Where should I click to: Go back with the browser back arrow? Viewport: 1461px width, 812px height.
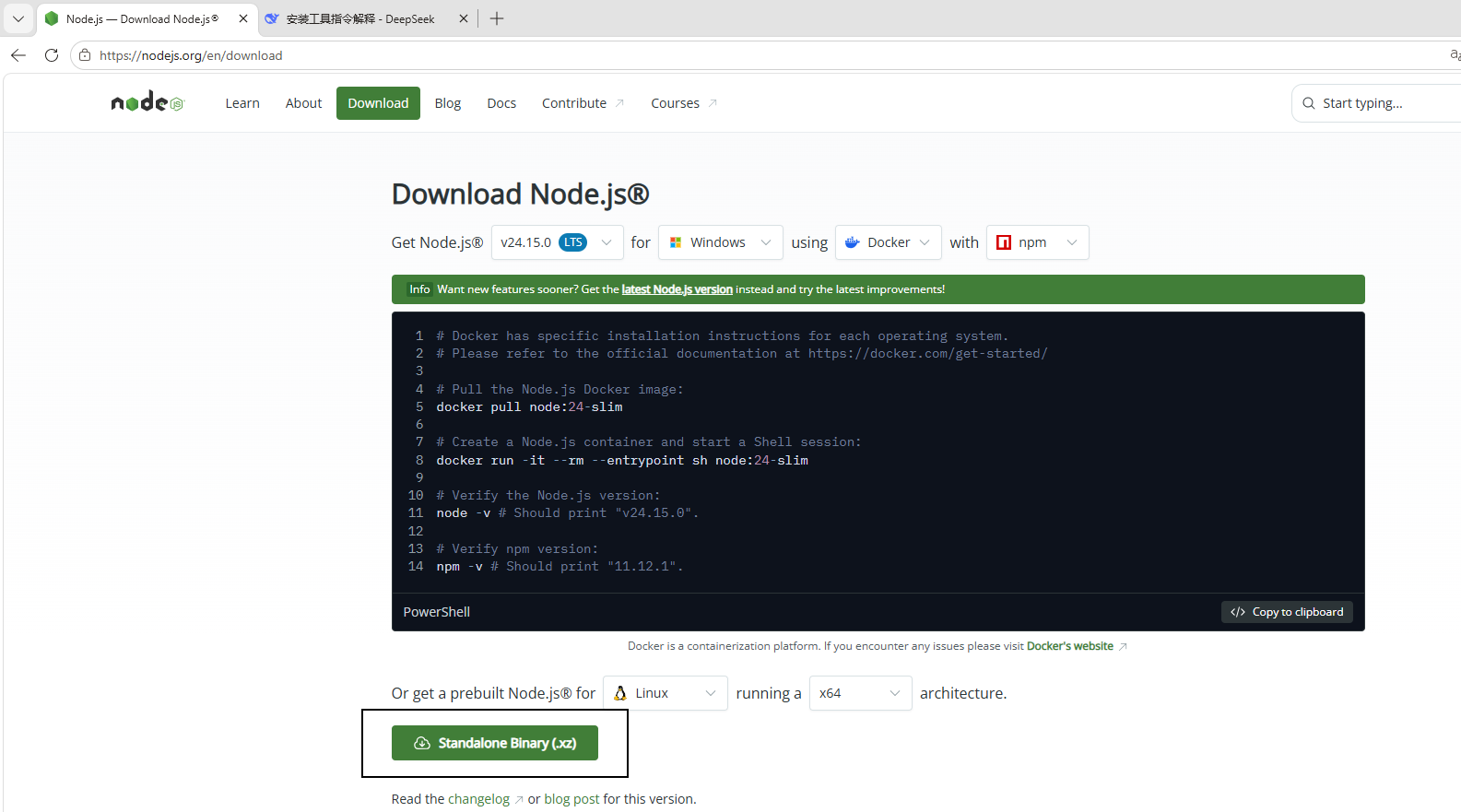[18, 55]
